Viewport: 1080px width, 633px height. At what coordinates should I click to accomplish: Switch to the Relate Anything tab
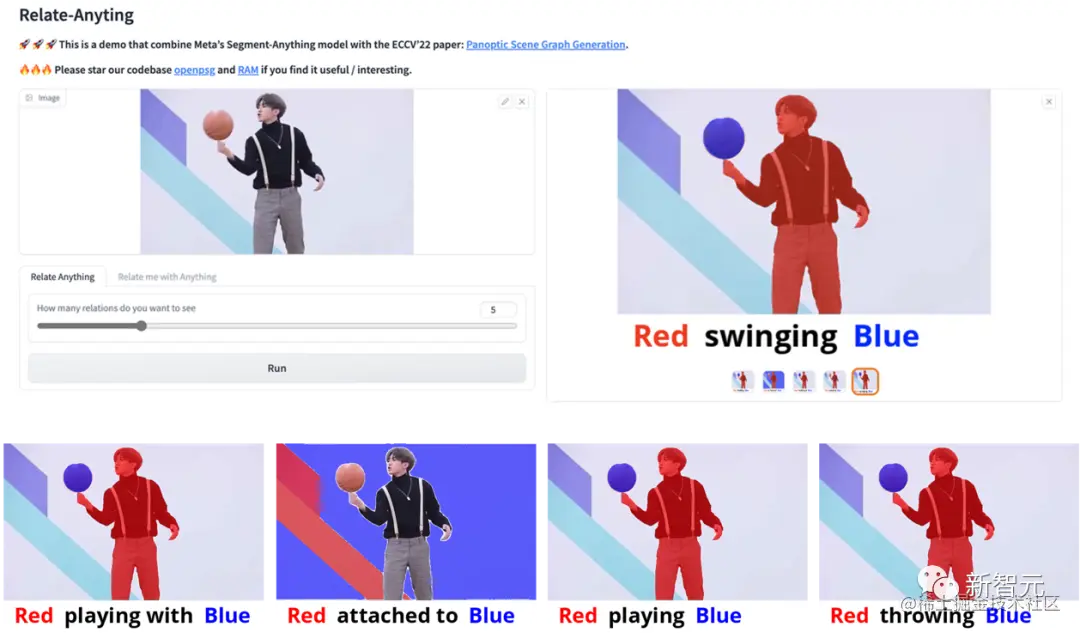click(x=63, y=277)
